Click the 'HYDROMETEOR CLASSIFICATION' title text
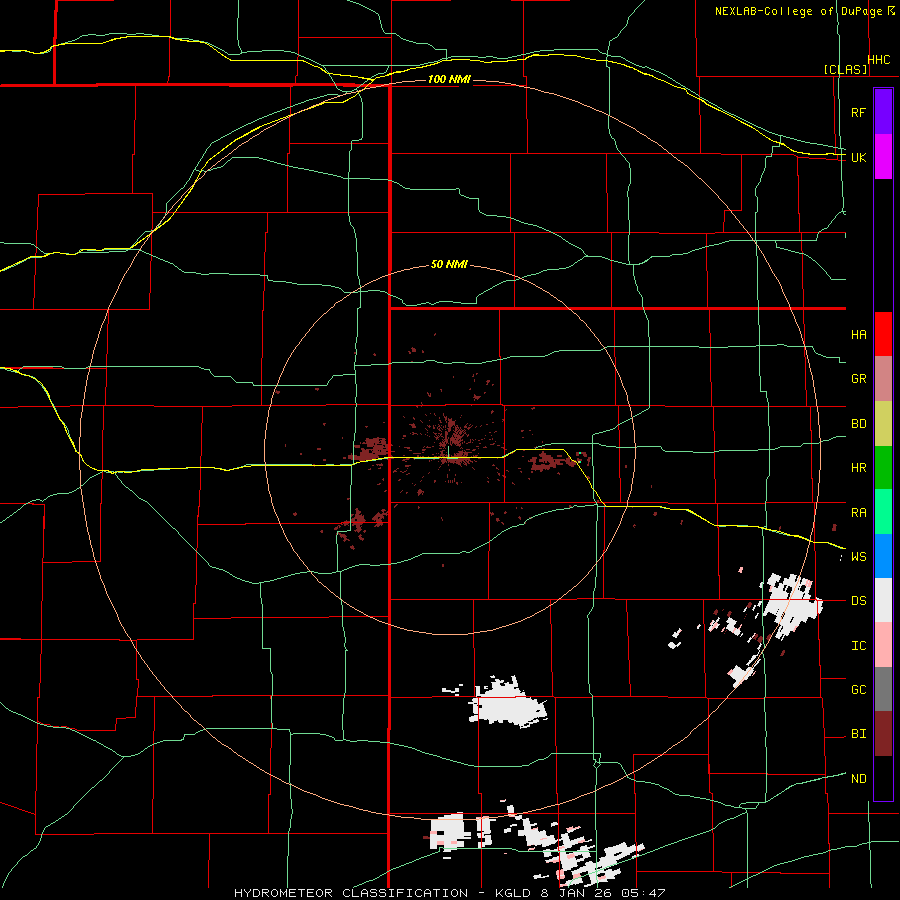900x900 pixels. point(351,893)
